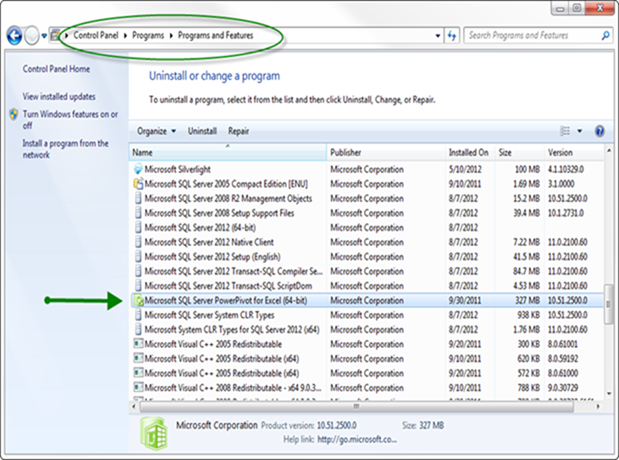This screenshot has height=460, width=619.
Task: Click the Back navigation arrow button
Action: coord(14,36)
